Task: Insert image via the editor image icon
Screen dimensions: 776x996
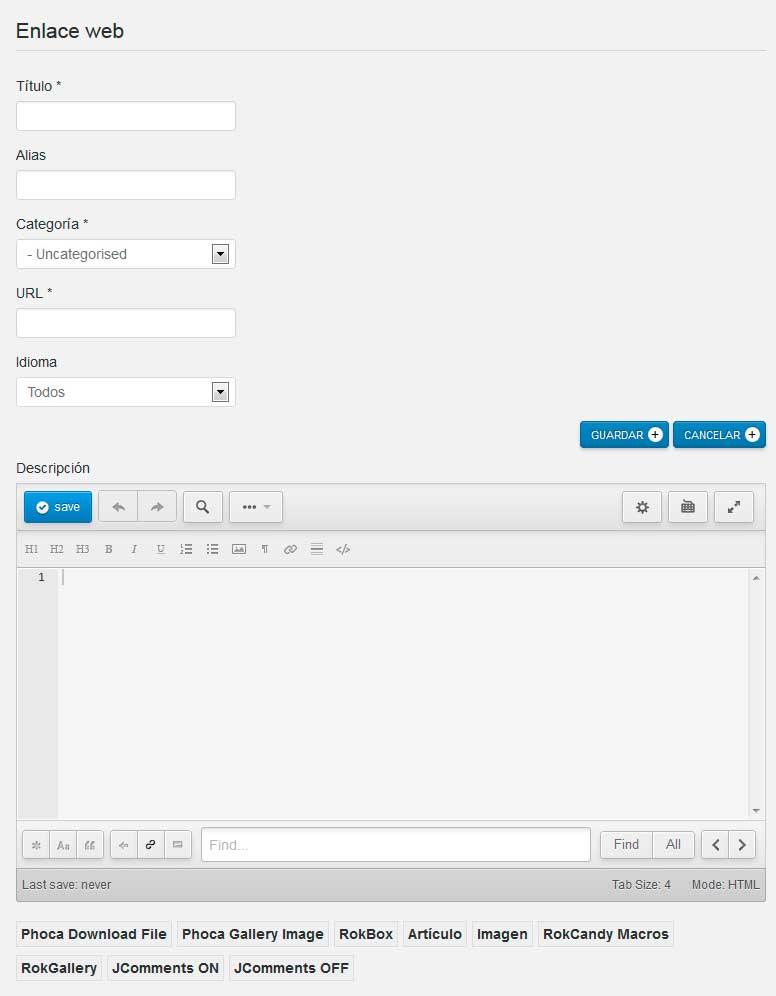Action: click(239, 549)
